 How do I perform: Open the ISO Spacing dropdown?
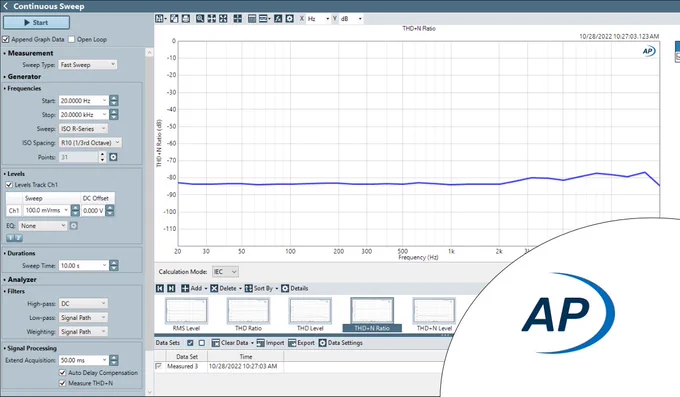(x=90, y=142)
